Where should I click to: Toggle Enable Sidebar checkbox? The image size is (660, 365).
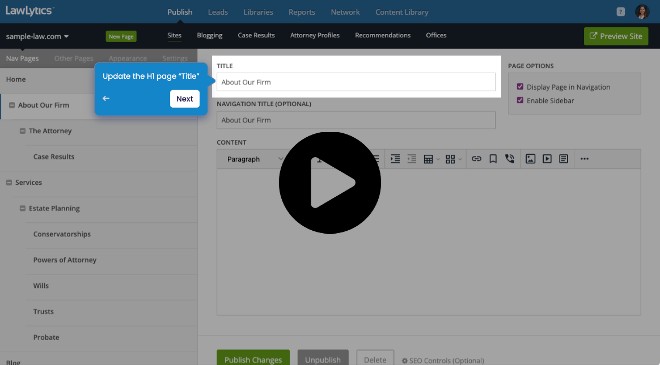click(x=520, y=100)
